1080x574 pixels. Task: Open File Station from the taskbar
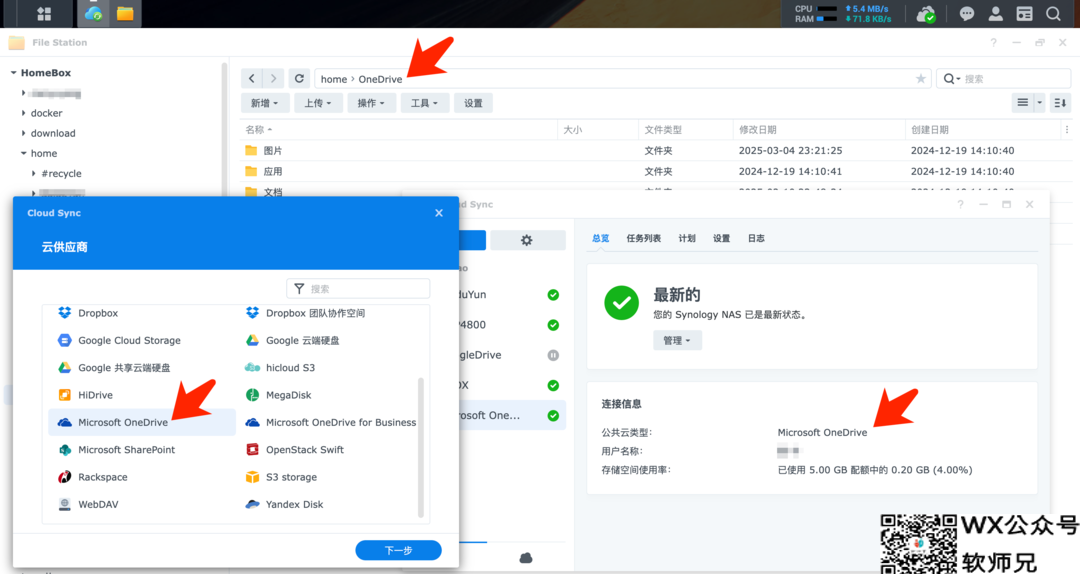[x=125, y=14]
